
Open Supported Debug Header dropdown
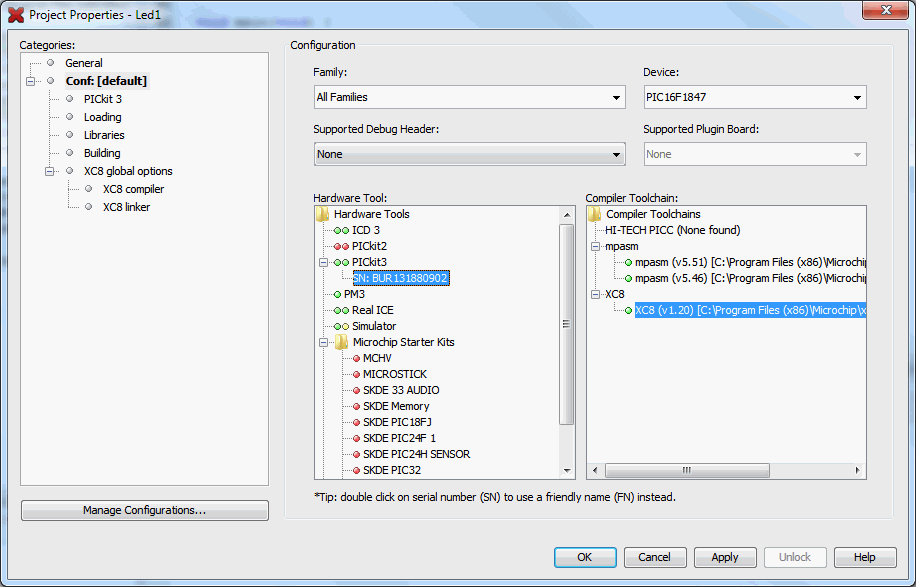470,155
